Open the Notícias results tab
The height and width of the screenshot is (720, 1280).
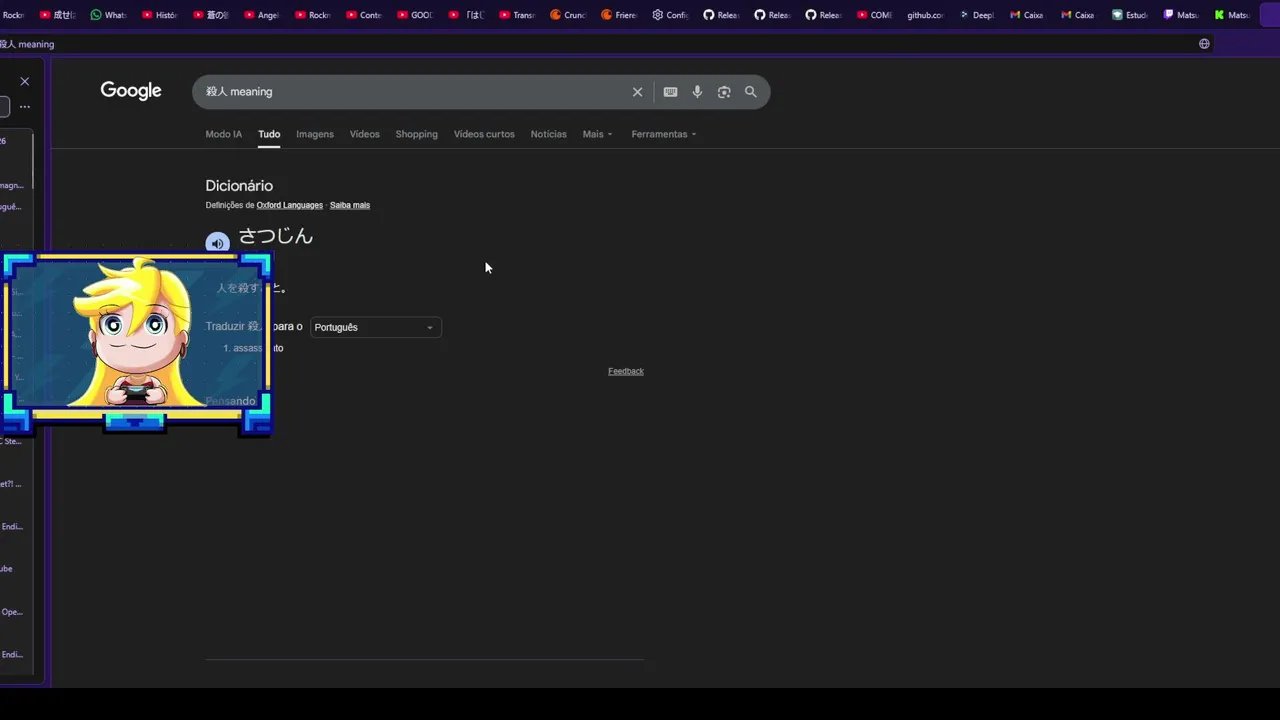[548, 134]
